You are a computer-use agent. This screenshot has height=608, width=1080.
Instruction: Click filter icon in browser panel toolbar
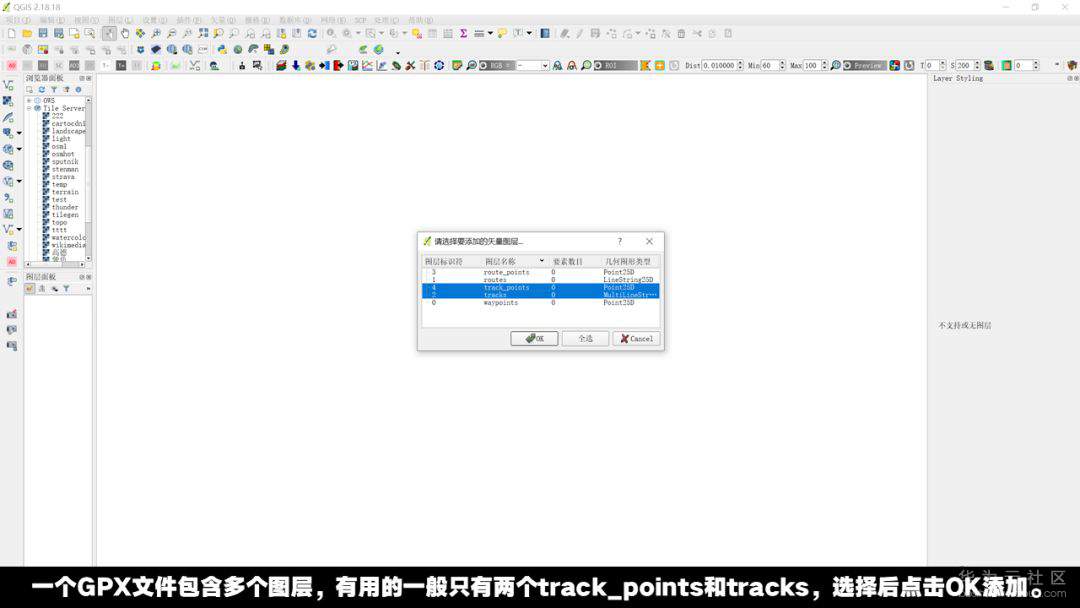pos(54,90)
